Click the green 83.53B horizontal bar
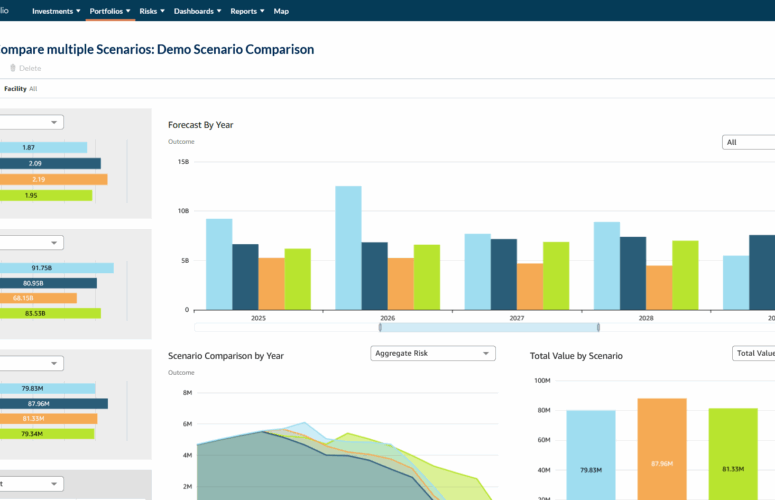775x500 pixels. tap(50, 313)
